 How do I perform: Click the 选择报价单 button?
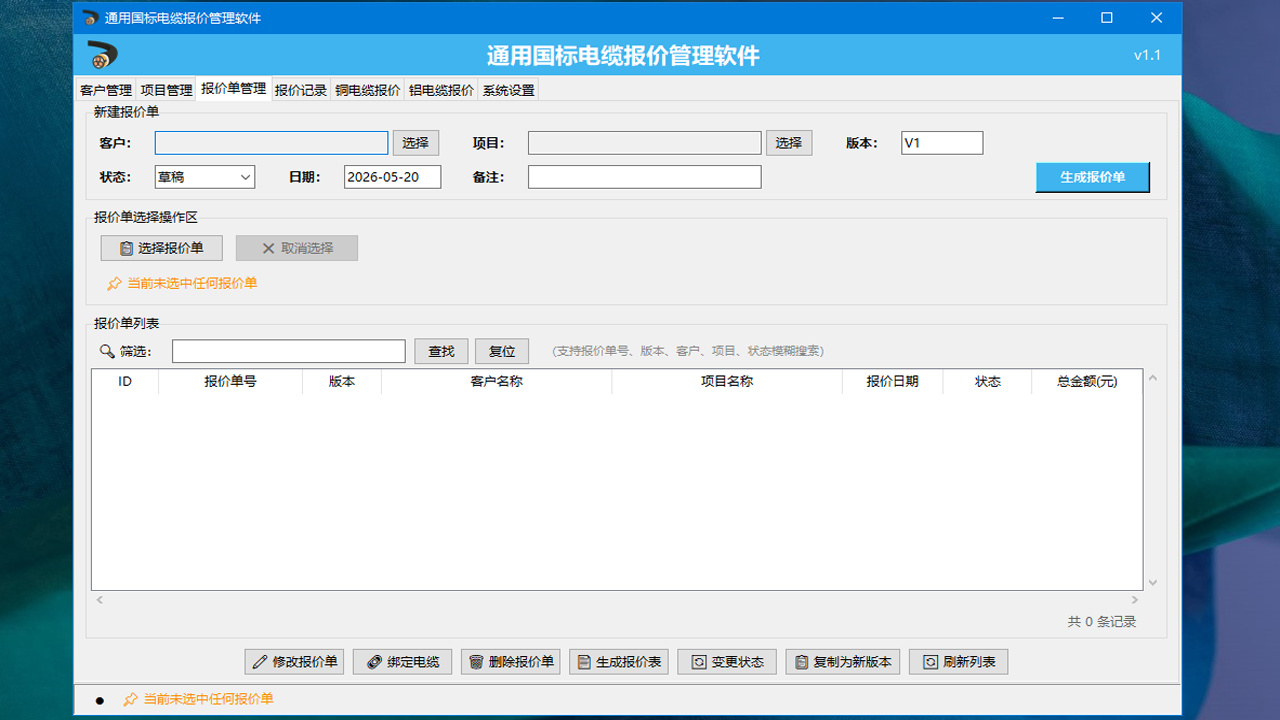pyautogui.click(x=161, y=248)
